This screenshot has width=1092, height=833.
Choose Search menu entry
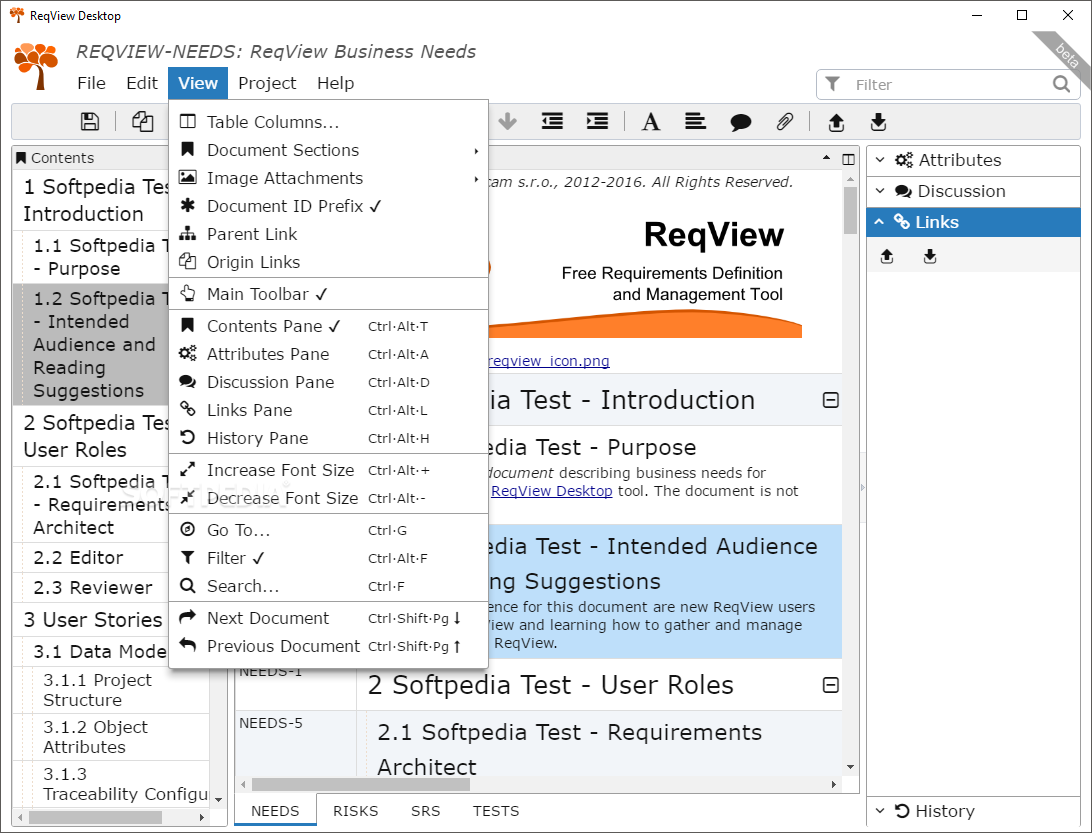(x=328, y=586)
